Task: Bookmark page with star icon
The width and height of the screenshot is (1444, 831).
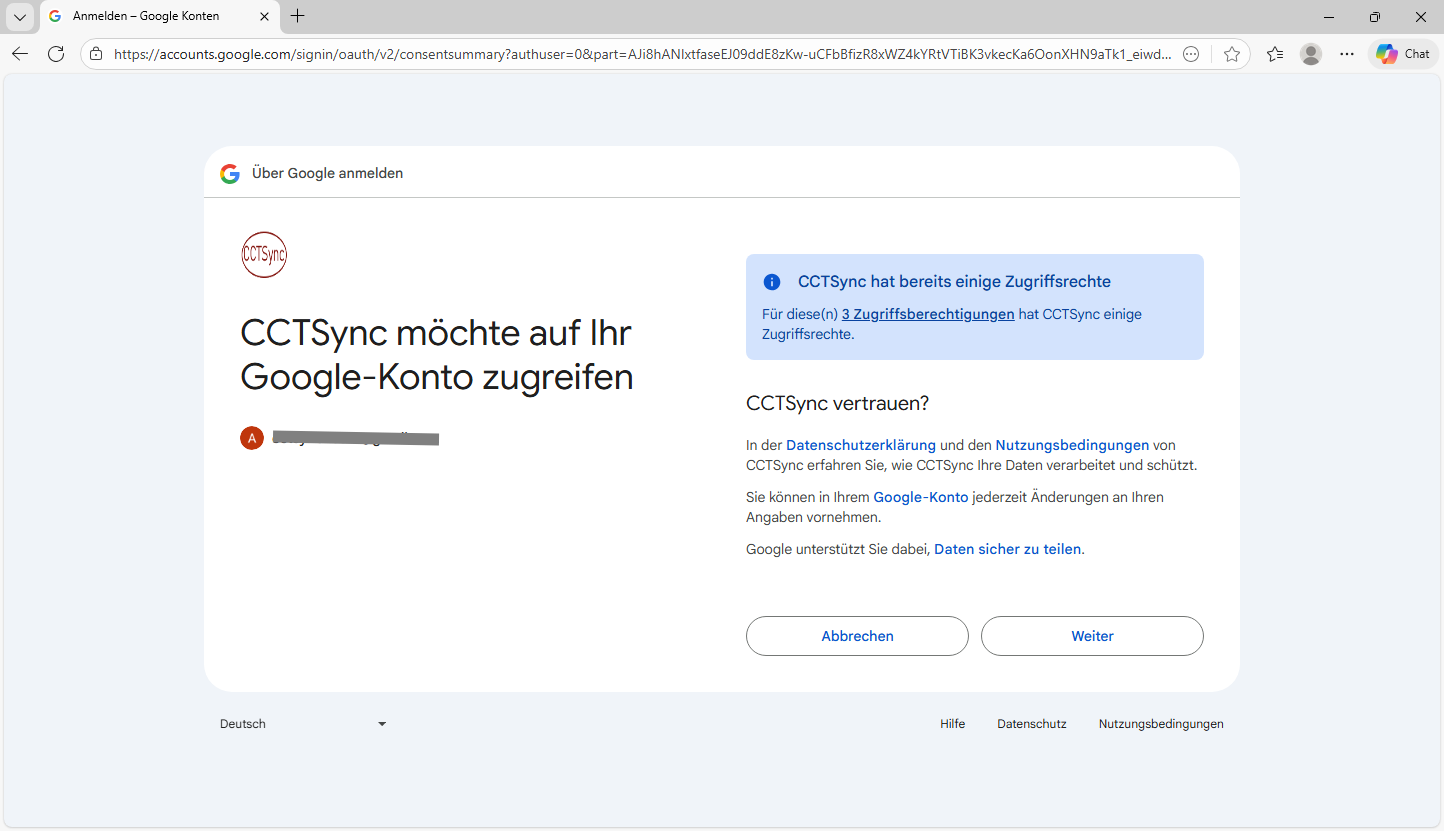Action: coord(1232,54)
